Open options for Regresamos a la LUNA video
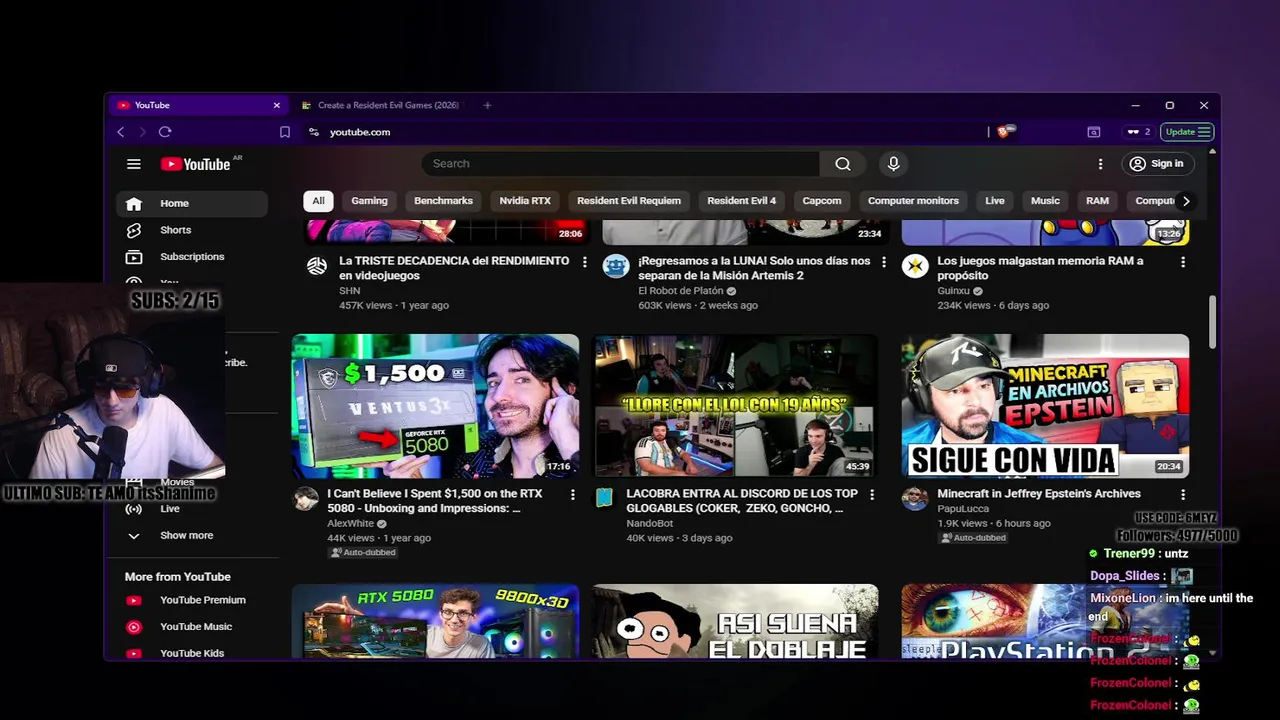 tap(884, 262)
